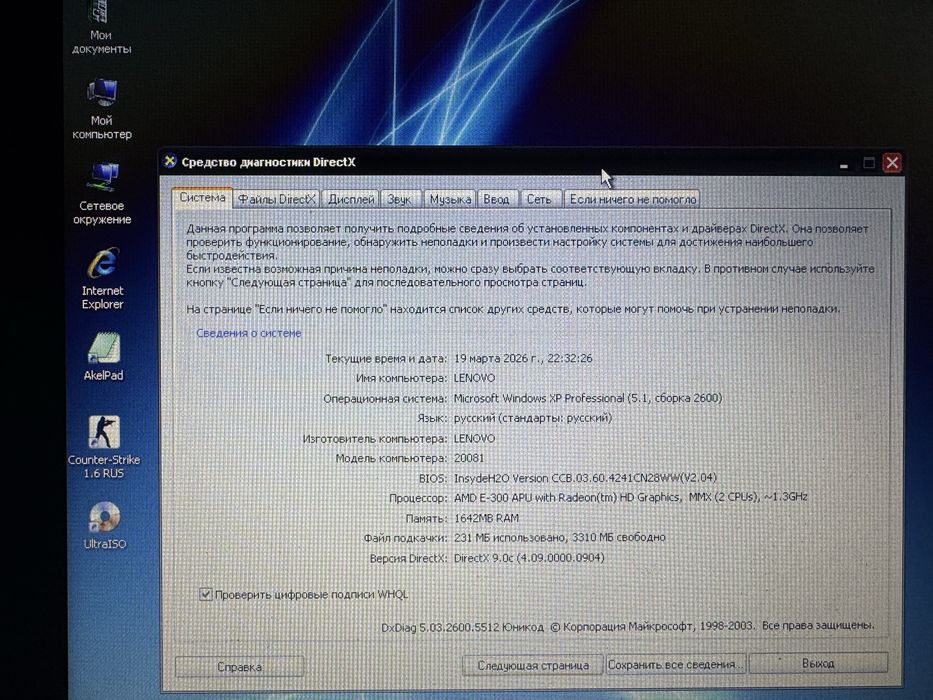Click the language value русский
Screen dimensions: 933x700
pyautogui.click(x=533, y=418)
